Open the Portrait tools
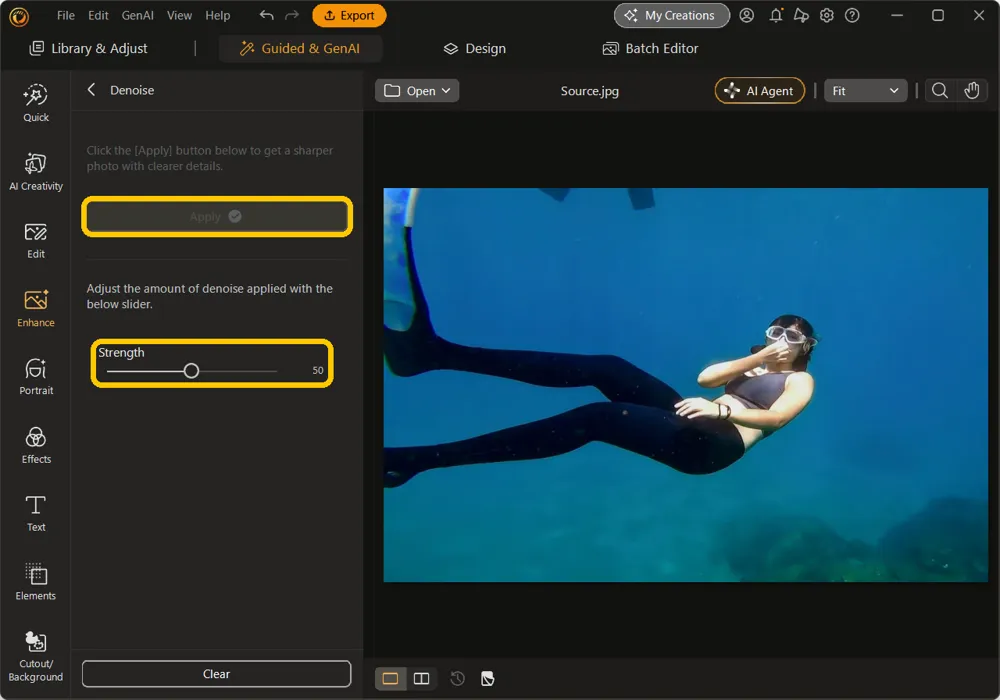 [36, 377]
